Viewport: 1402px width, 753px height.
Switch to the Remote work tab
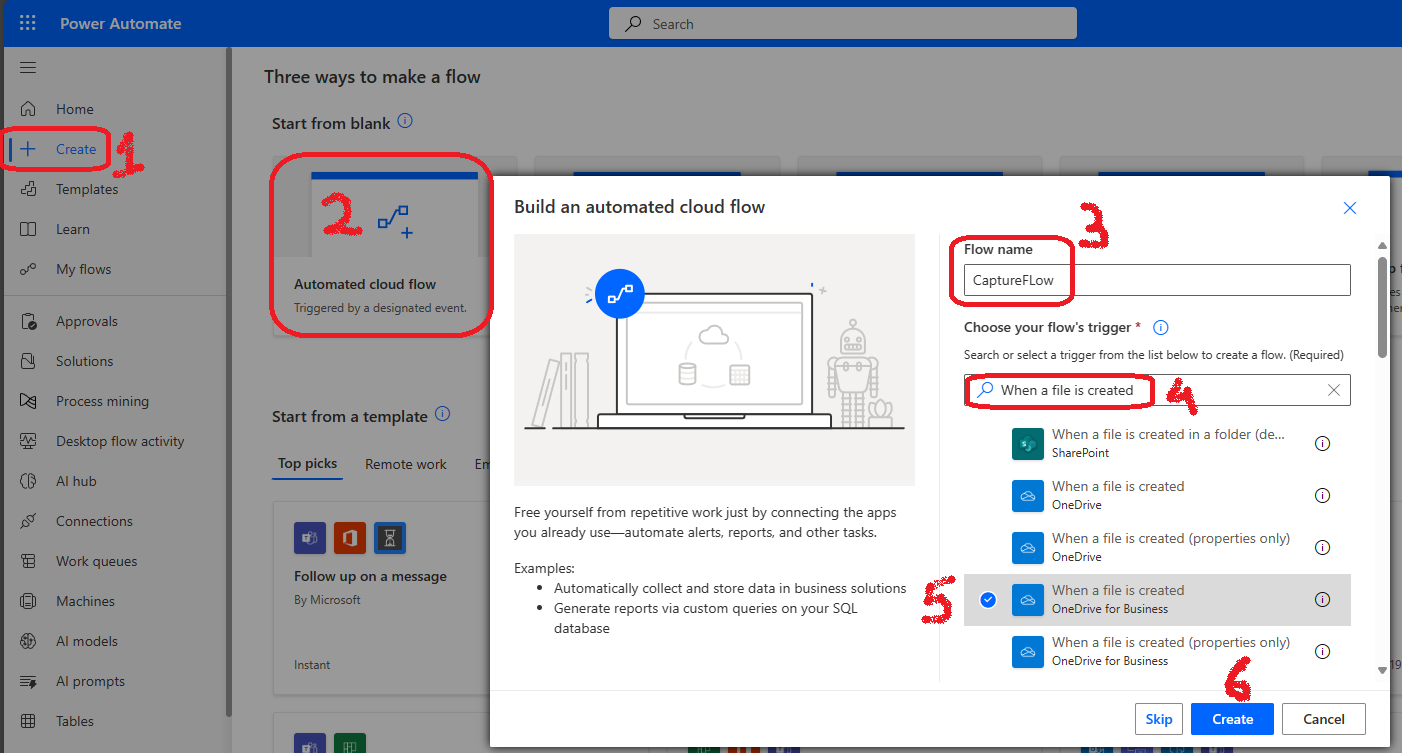pos(406,464)
